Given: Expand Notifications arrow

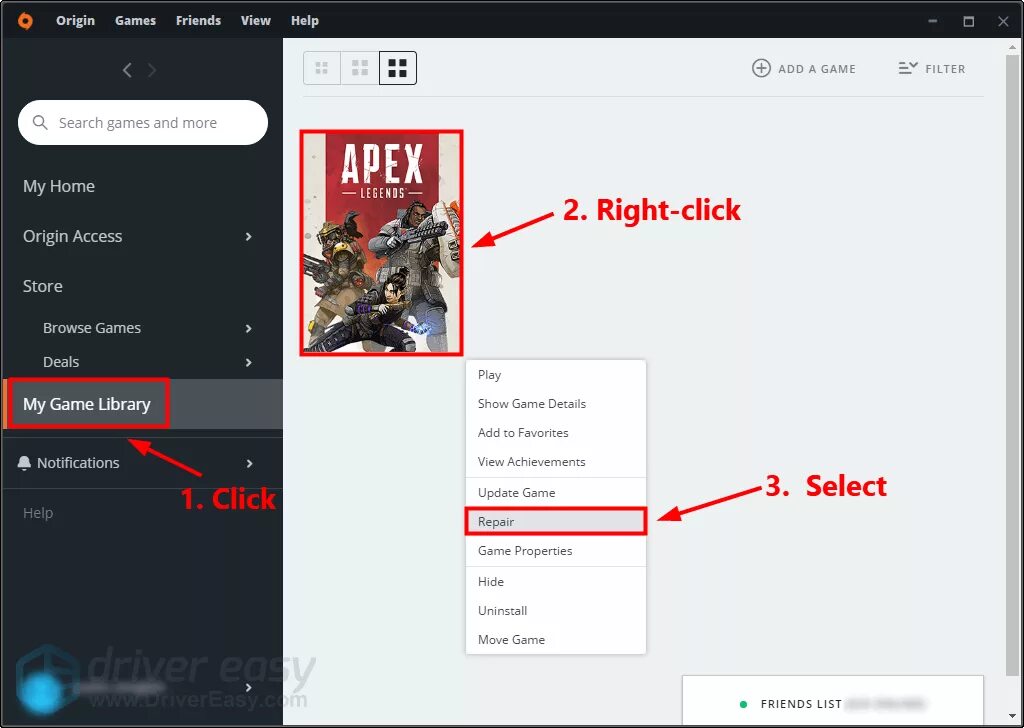Looking at the screenshot, I should 249,464.
